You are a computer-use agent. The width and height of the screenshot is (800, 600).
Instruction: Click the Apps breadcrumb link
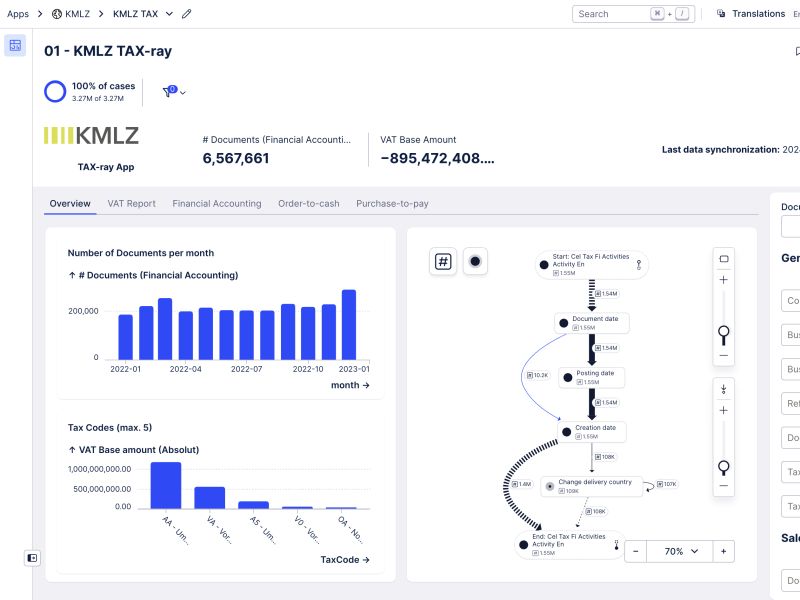tap(18, 14)
